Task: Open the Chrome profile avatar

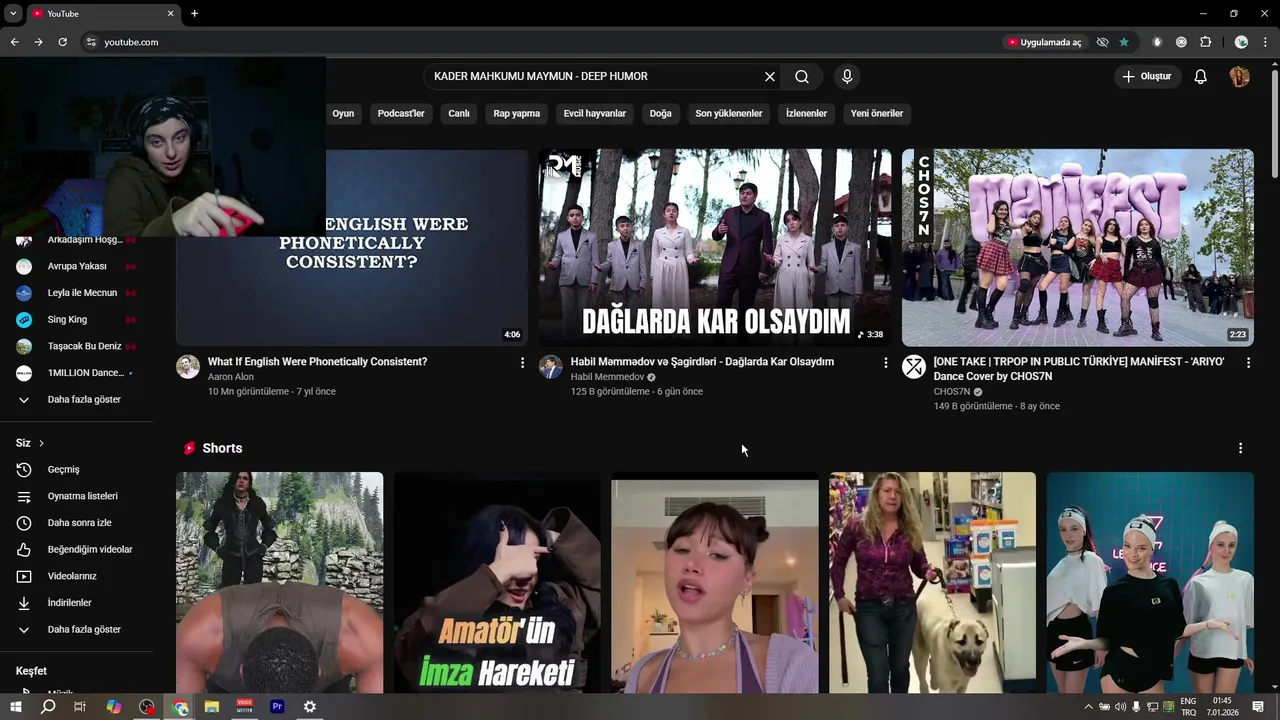Action: pyautogui.click(x=1241, y=42)
